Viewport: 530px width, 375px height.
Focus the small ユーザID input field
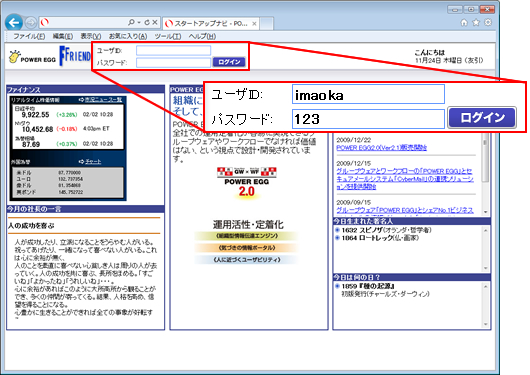(x=173, y=51)
